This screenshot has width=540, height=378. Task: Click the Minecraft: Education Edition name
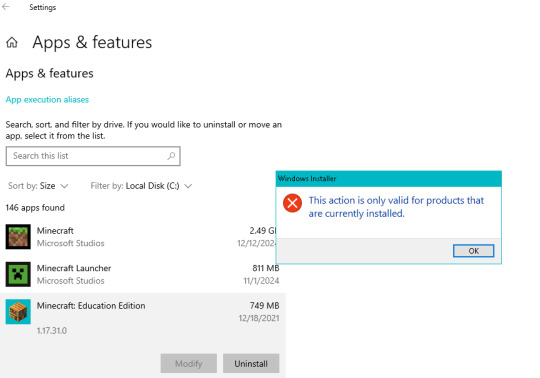pos(91,306)
